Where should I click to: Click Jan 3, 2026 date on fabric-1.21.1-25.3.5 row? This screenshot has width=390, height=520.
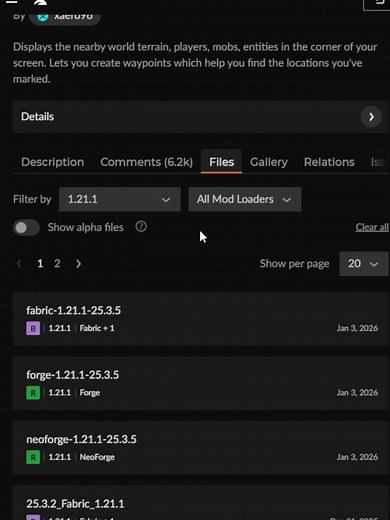point(357,328)
